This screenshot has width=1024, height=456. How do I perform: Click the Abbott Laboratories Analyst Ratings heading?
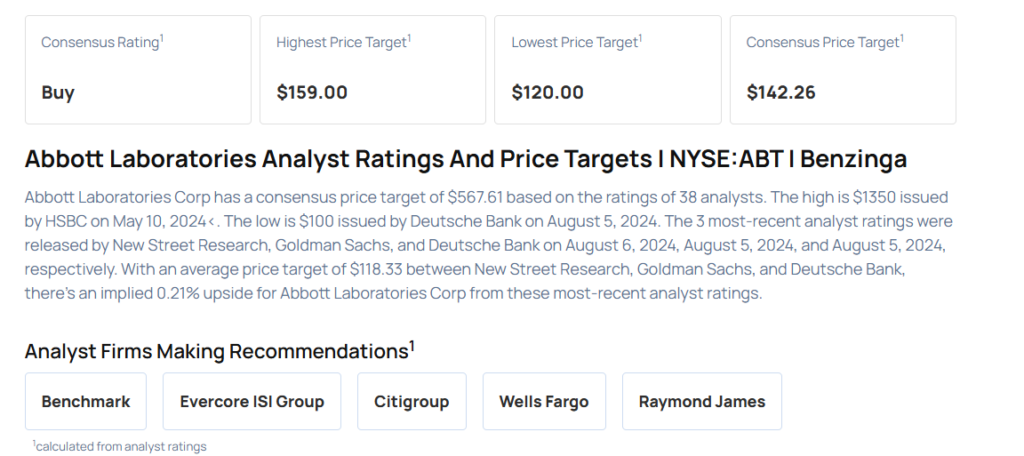pos(465,159)
